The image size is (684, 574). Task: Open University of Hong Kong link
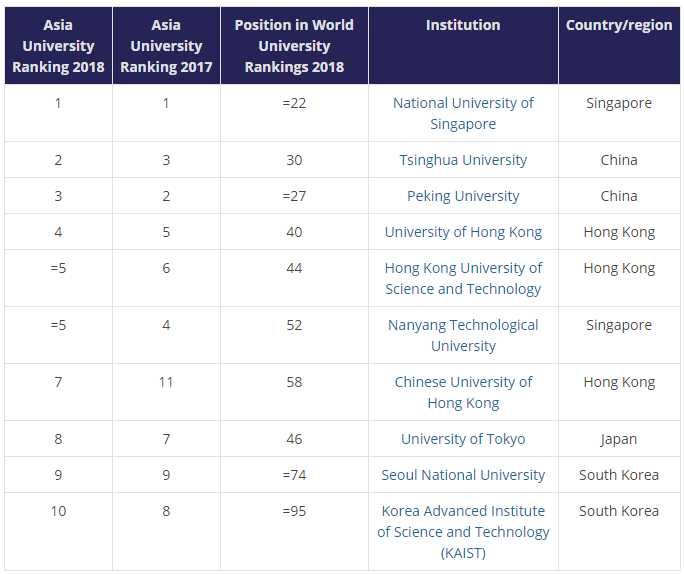463,232
